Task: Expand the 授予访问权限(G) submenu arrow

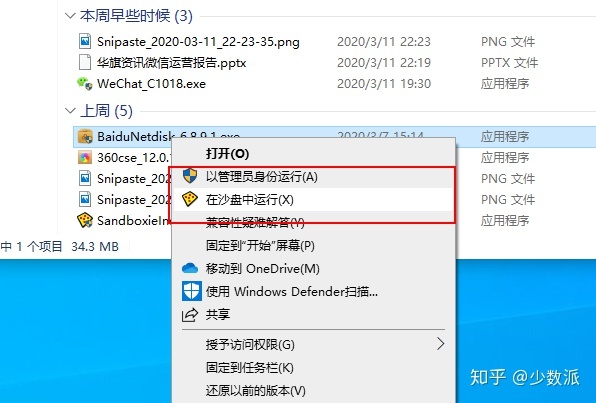Action: pos(440,344)
